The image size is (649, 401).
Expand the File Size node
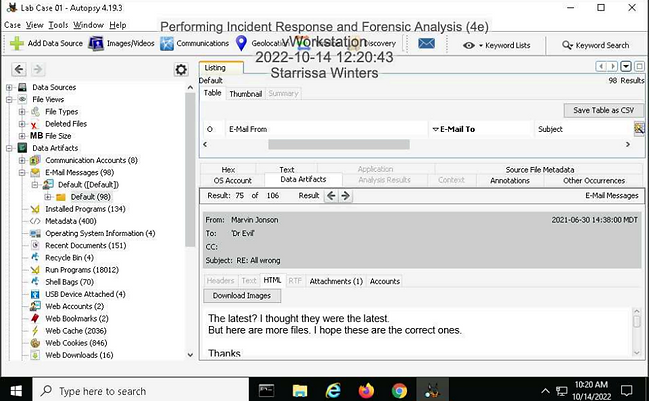(22, 136)
